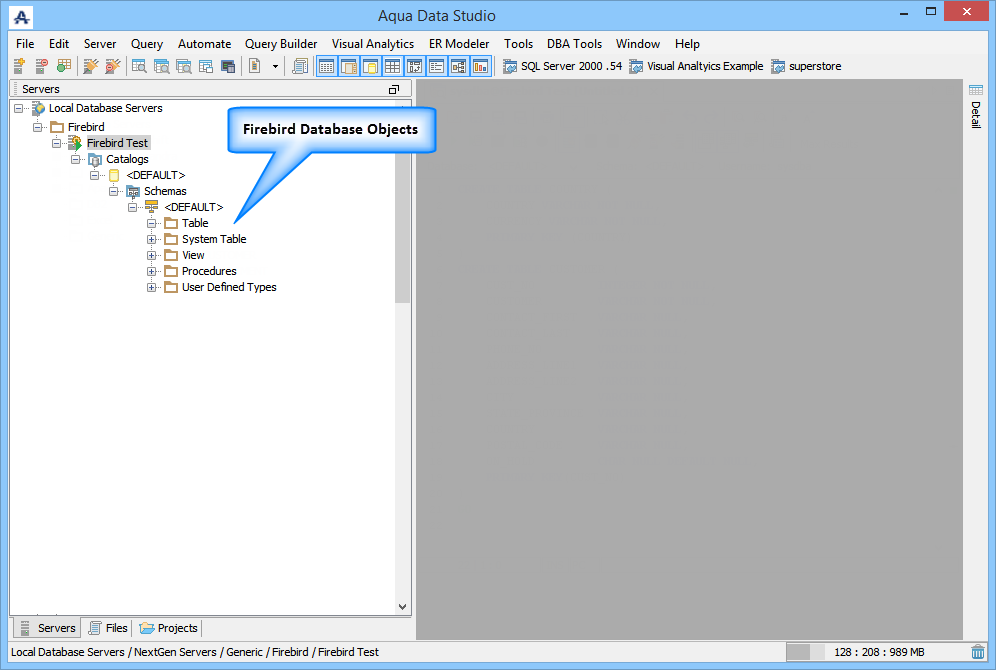Open the Query menu
This screenshot has width=996, height=670.
click(147, 44)
